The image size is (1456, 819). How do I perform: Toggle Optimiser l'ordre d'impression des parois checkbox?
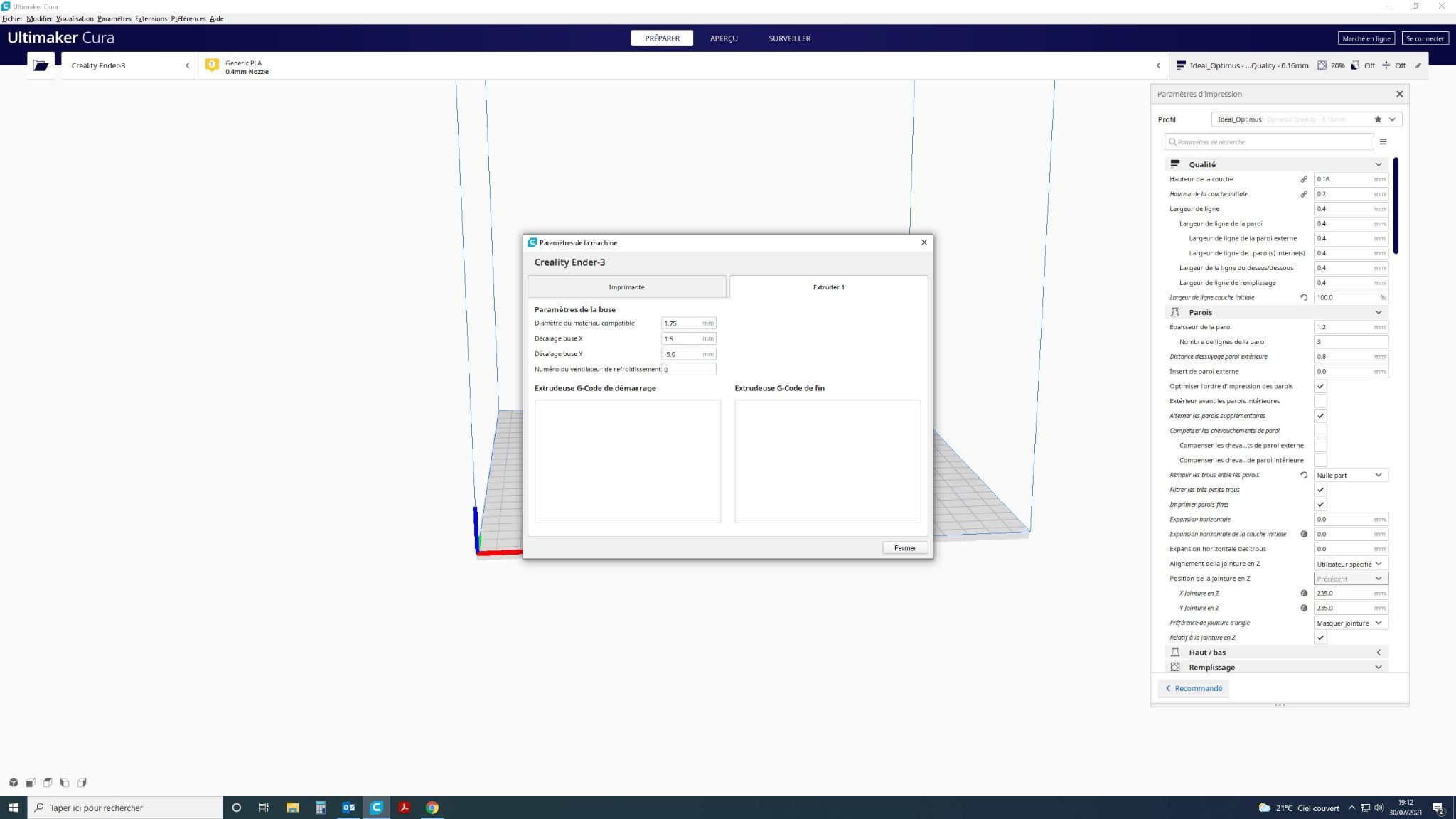click(x=1320, y=387)
